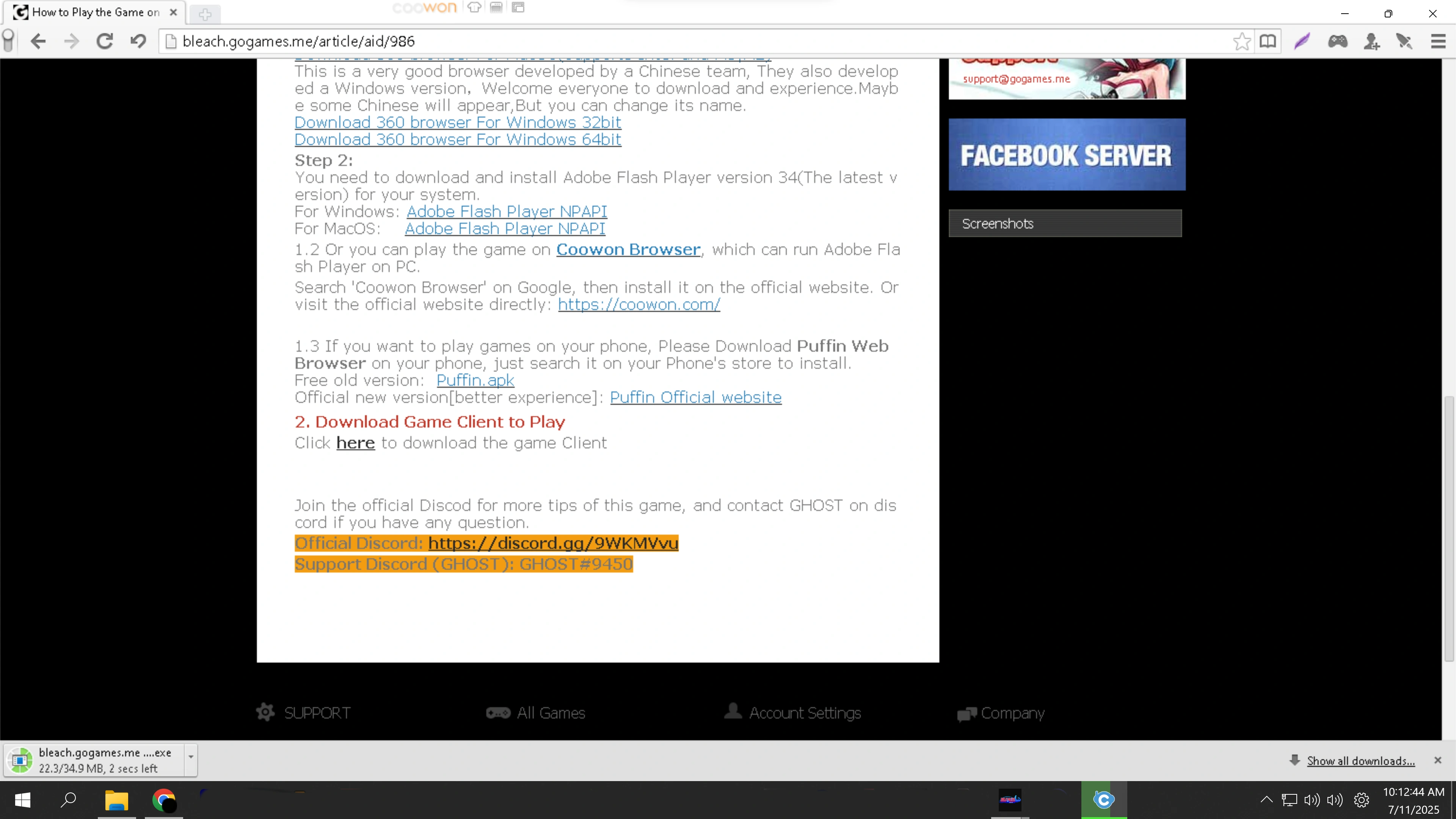Open the bookmarks book icon
This screenshot has height=819, width=1456.
point(1268,41)
